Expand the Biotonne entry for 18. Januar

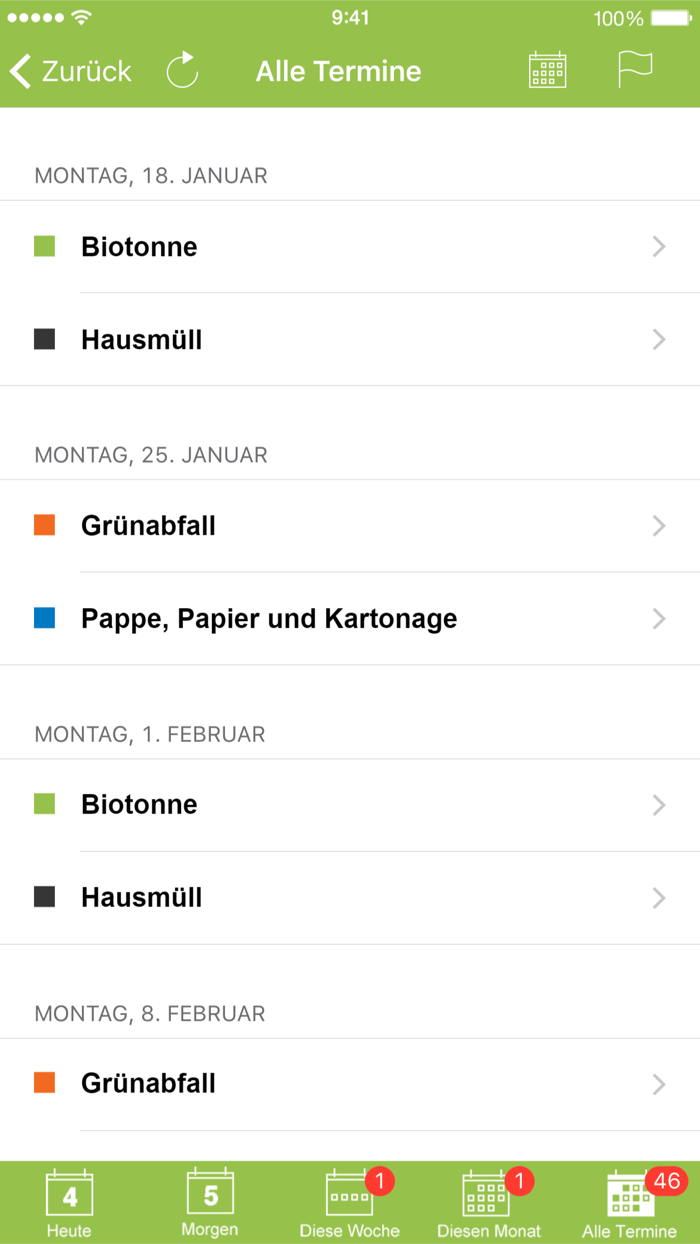(x=350, y=247)
